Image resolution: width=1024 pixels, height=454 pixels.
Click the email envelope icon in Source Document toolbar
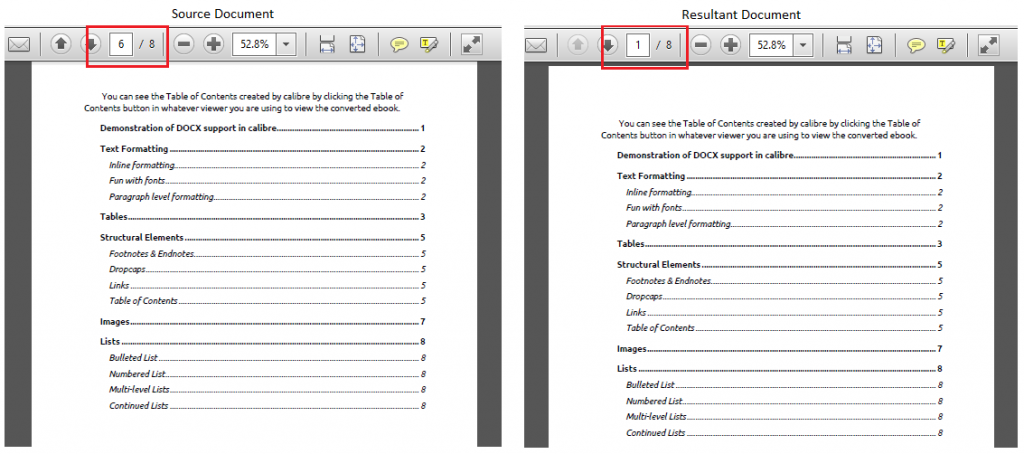18,45
